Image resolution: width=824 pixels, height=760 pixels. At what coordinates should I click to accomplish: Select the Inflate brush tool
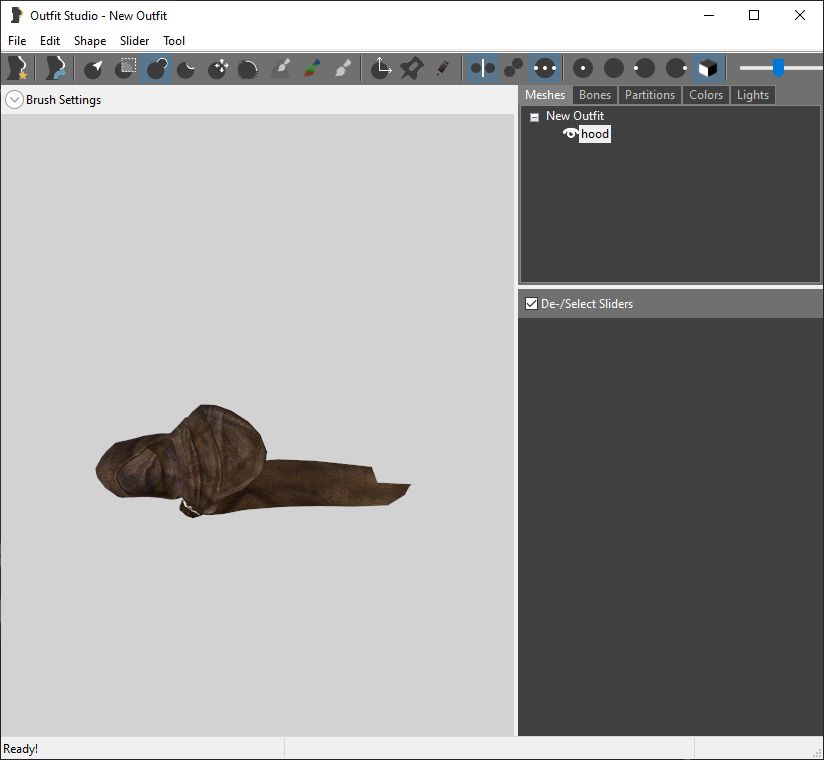pos(156,68)
